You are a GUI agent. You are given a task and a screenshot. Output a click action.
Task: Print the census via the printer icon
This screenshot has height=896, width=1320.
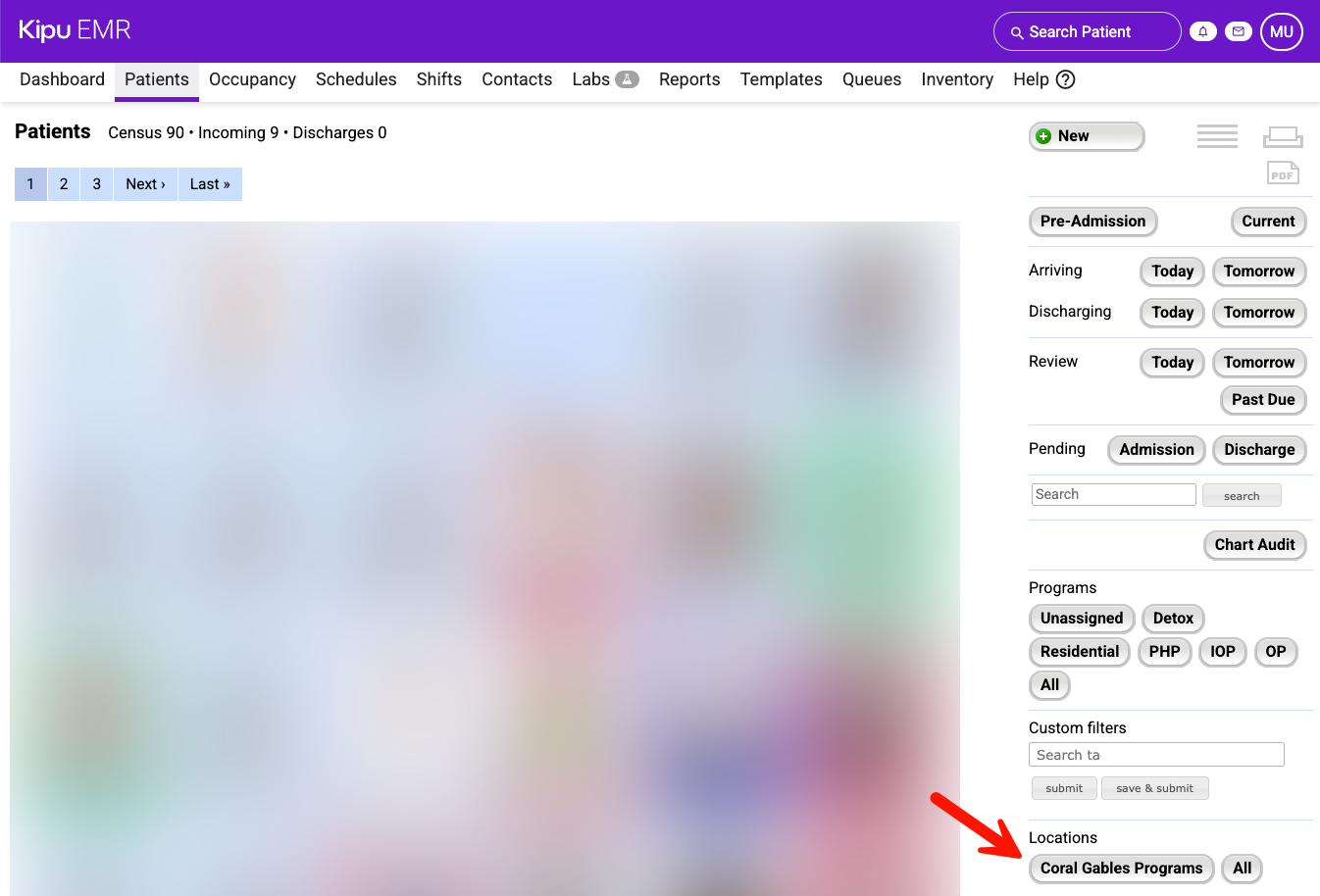[x=1283, y=136]
